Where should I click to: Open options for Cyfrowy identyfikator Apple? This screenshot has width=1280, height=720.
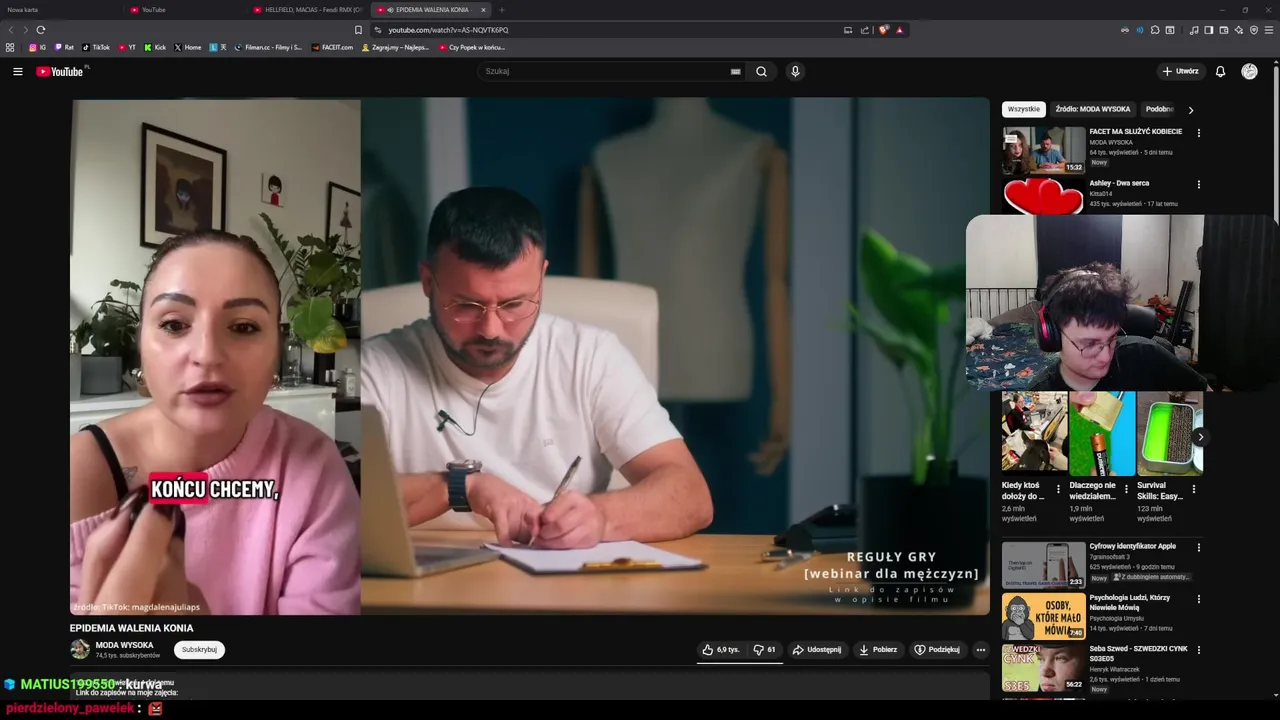[1198, 547]
